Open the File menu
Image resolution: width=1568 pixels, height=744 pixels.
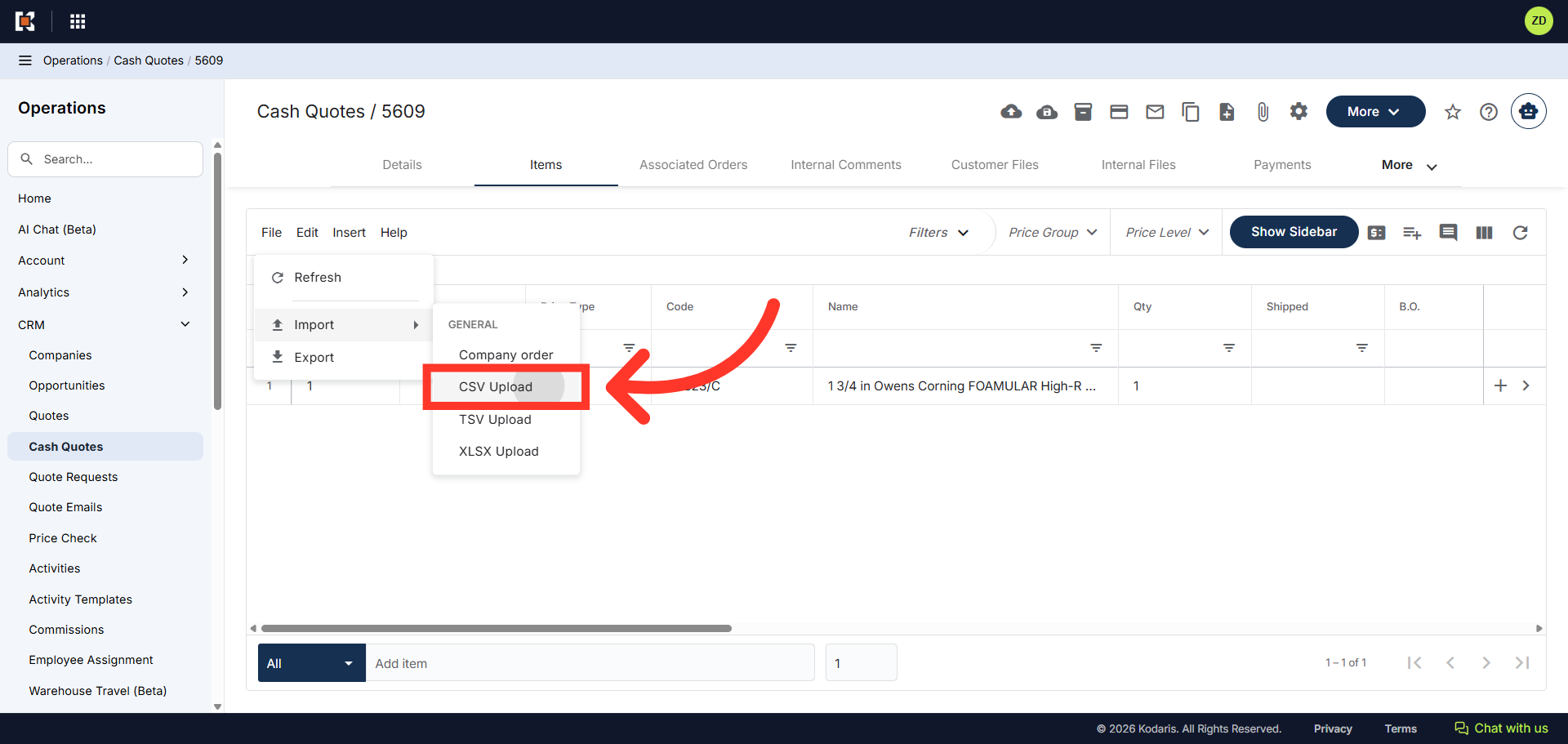[x=271, y=233]
